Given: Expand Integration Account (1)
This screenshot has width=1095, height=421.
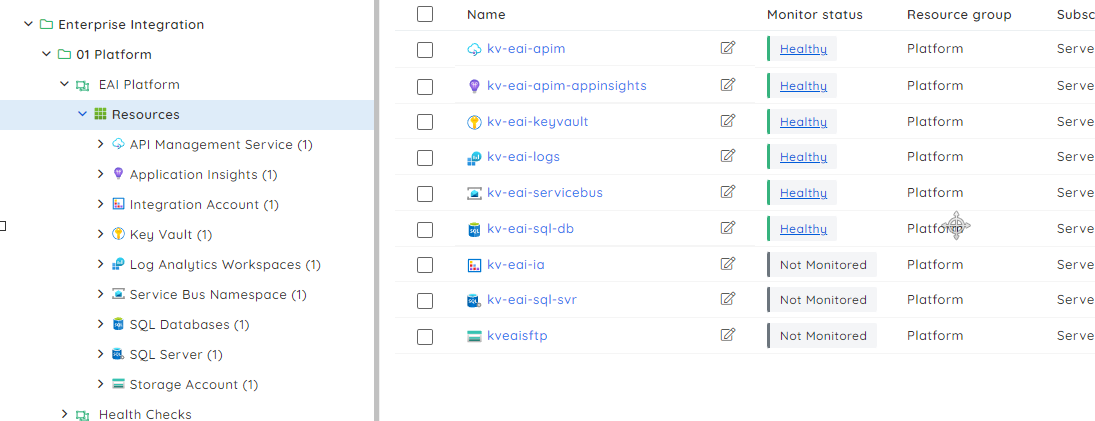Looking at the screenshot, I should 101,204.
